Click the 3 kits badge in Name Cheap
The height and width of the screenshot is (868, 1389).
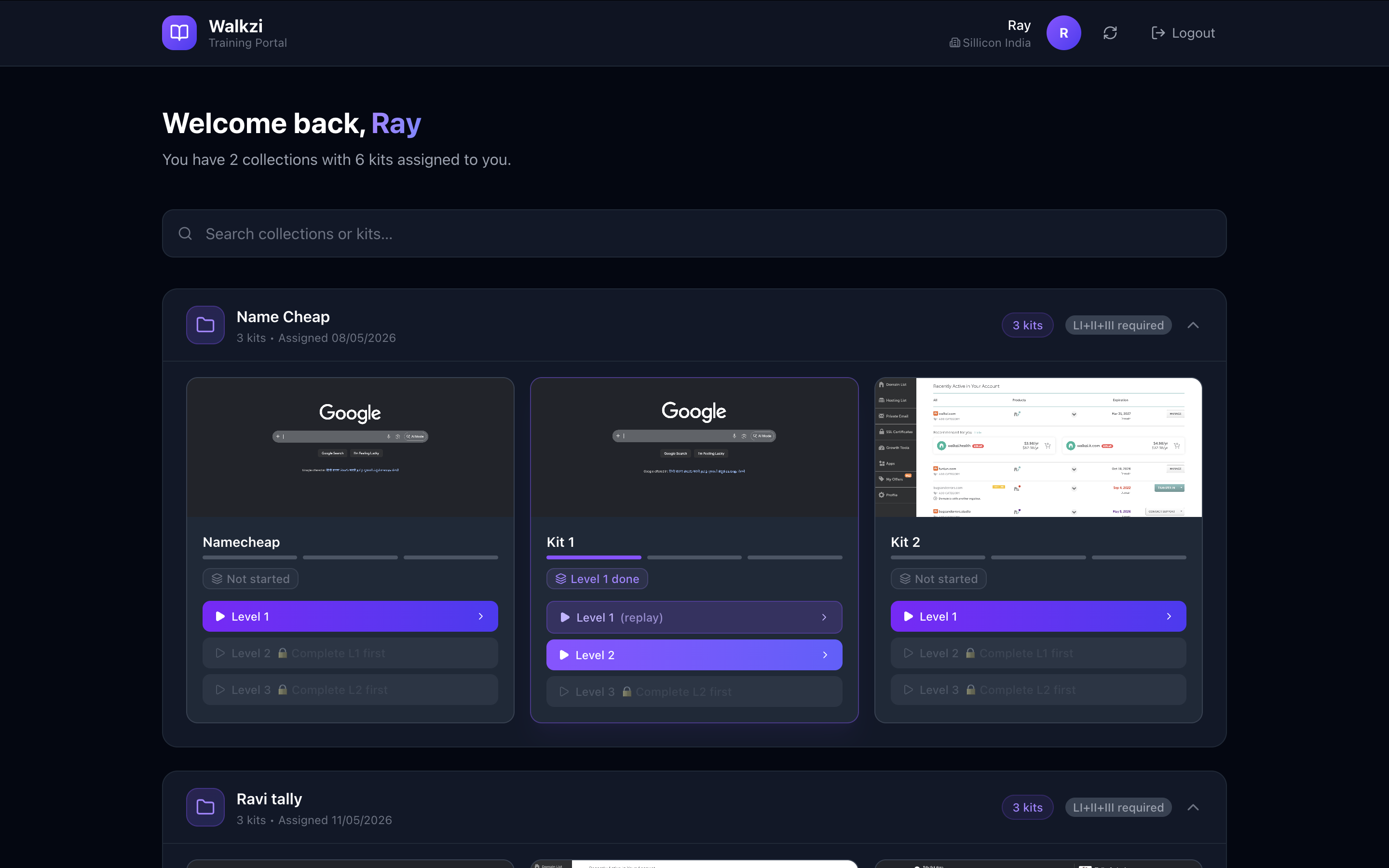1027,325
